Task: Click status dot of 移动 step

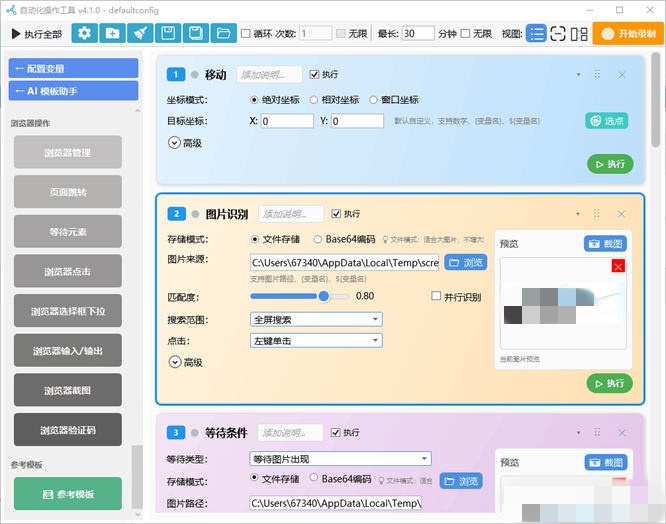Action: pyautogui.click(x=195, y=75)
